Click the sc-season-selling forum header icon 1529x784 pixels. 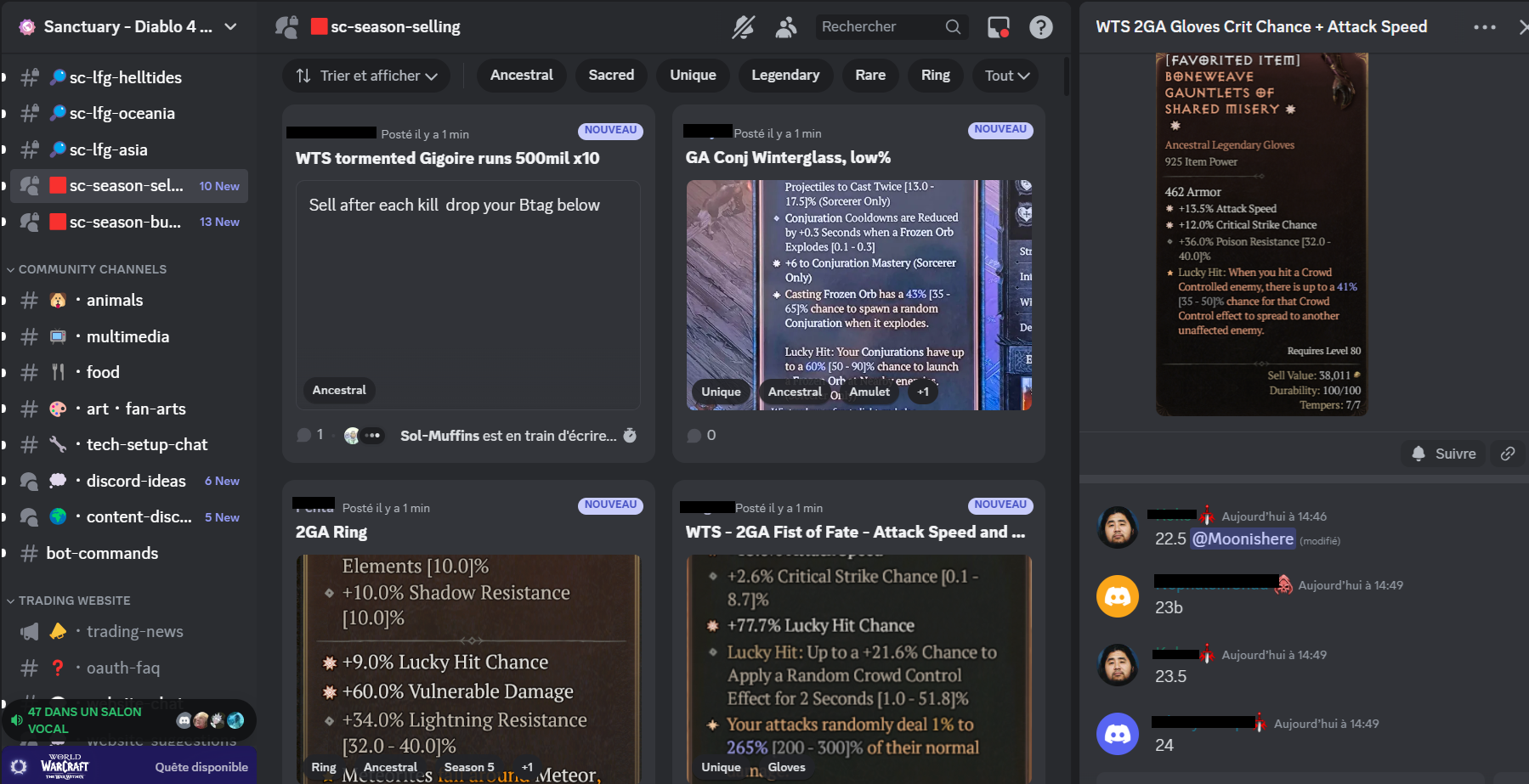click(x=286, y=27)
